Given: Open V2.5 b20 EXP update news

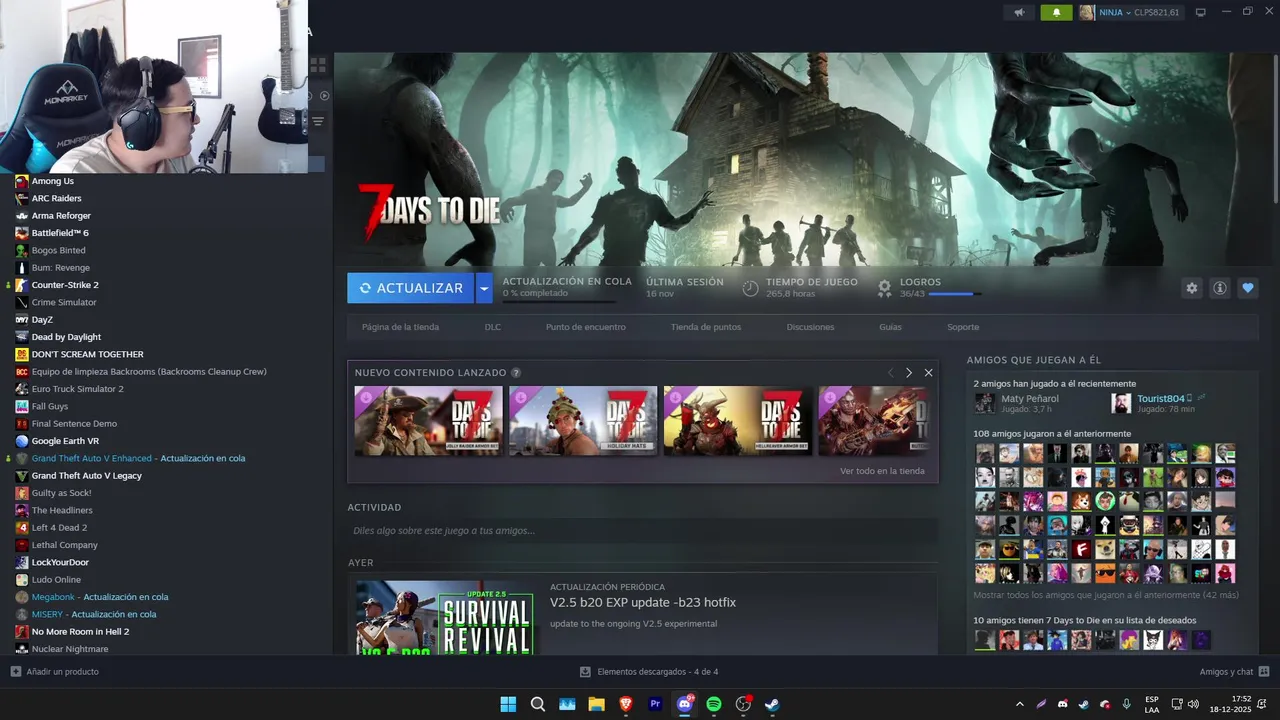Looking at the screenshot, I should pos(643,603).
